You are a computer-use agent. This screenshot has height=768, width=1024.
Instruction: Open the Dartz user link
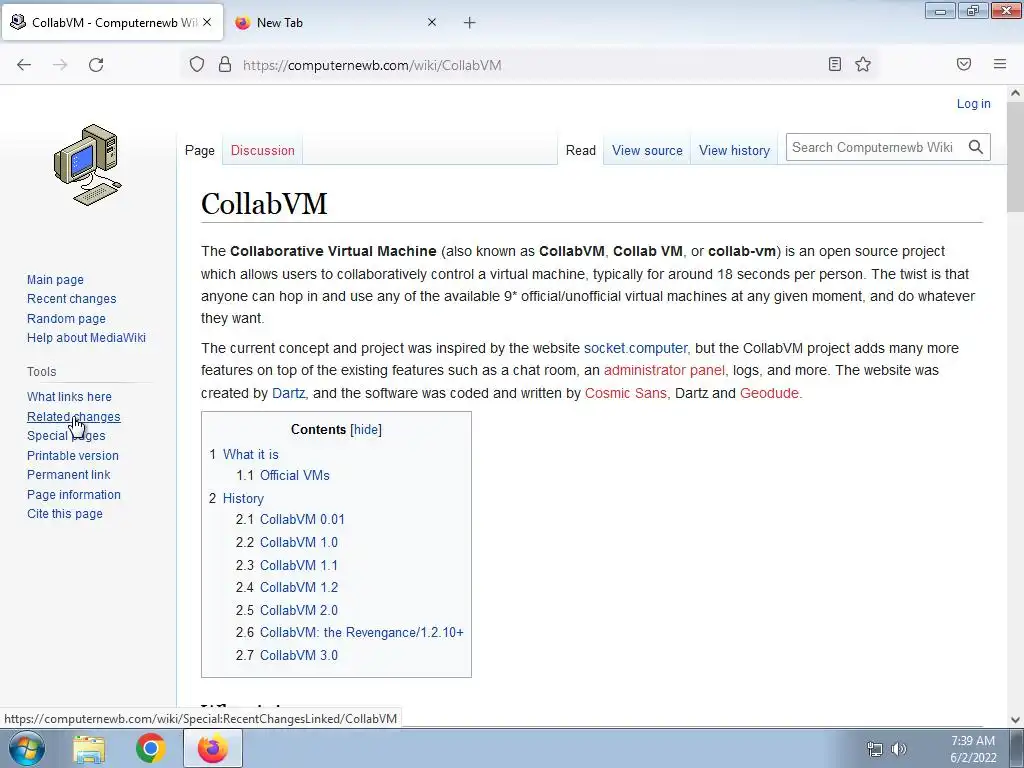point(288,393)
